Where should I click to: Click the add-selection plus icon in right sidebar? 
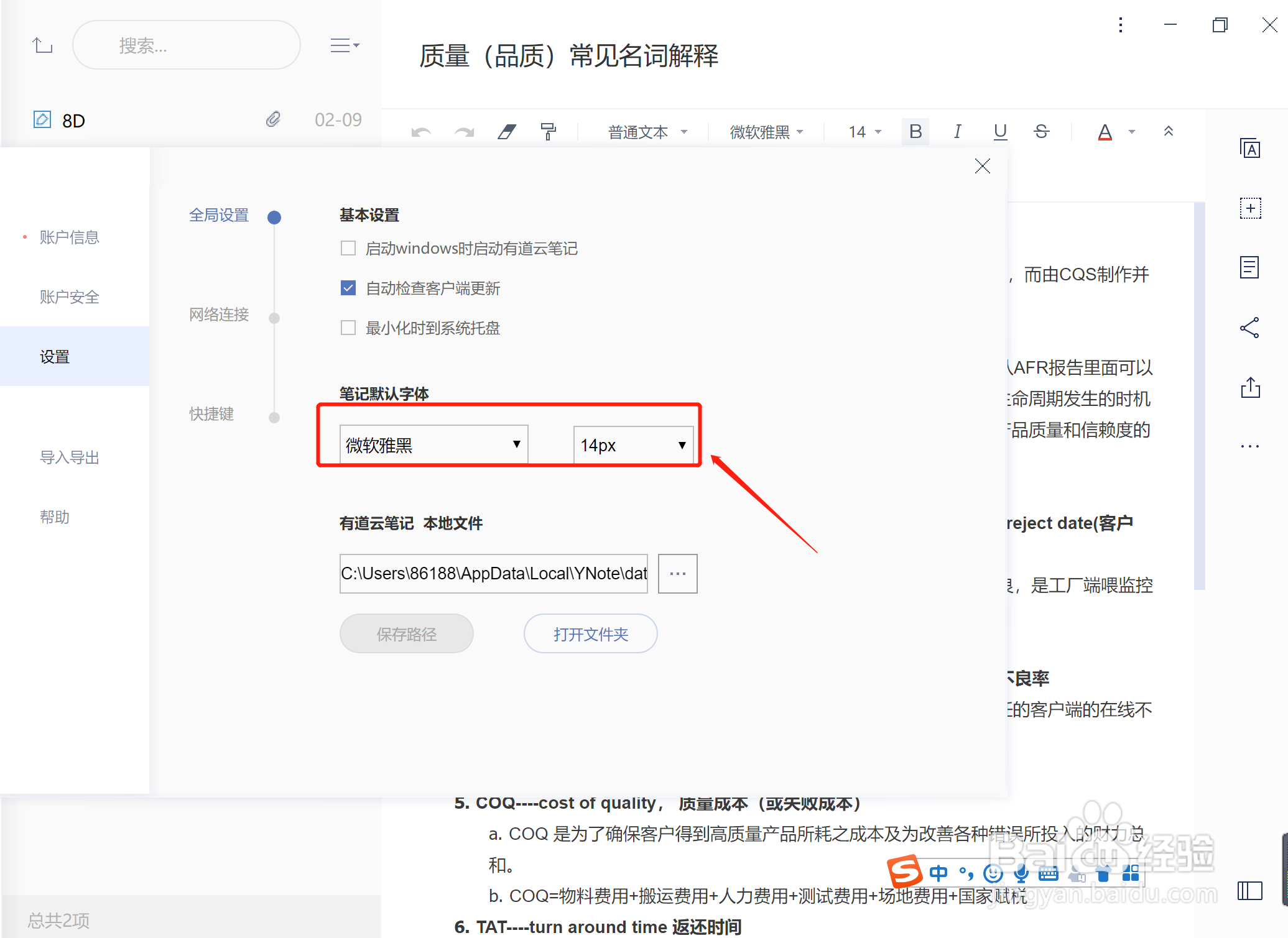coord(1250,208)
